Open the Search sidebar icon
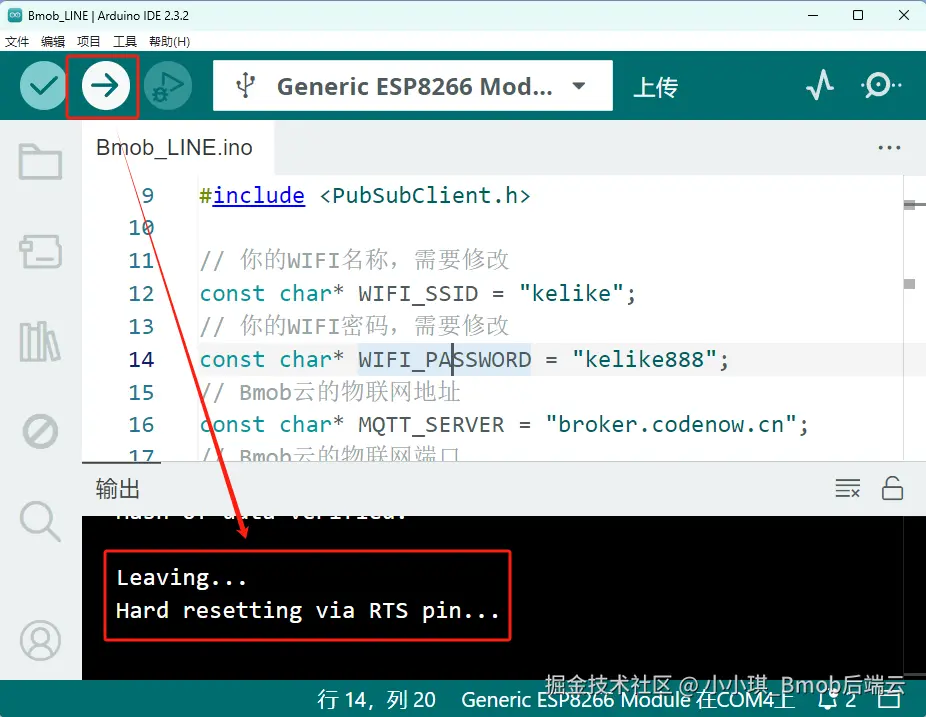This screenshot has width=926, height=717. [x=40, y=522]
